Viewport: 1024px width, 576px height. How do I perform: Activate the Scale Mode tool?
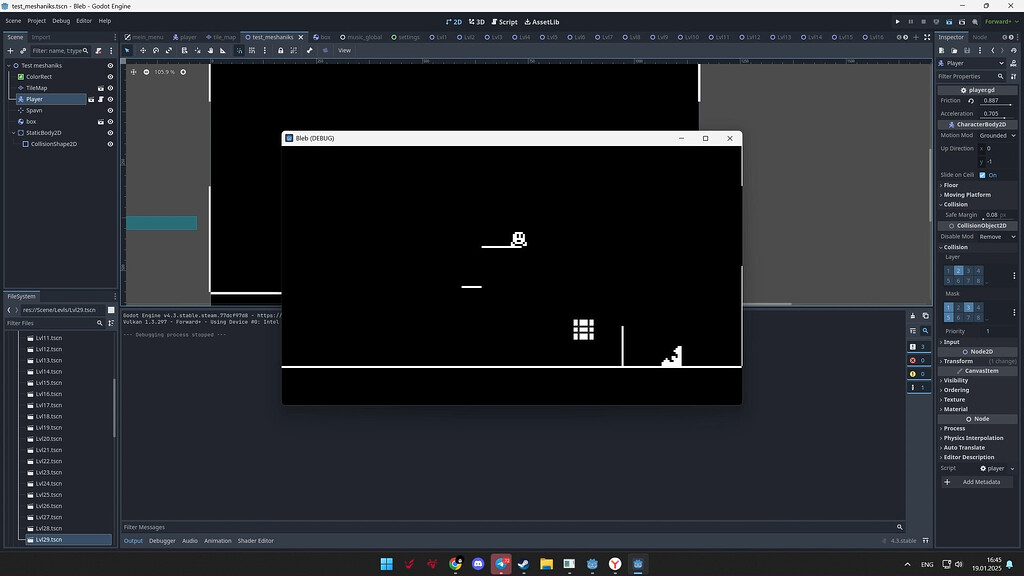(169, 50)
